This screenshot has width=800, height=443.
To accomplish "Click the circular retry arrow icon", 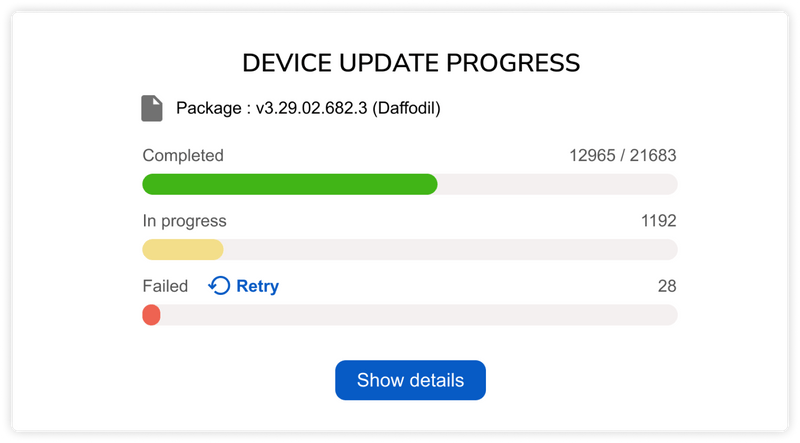I will point(219,286).
